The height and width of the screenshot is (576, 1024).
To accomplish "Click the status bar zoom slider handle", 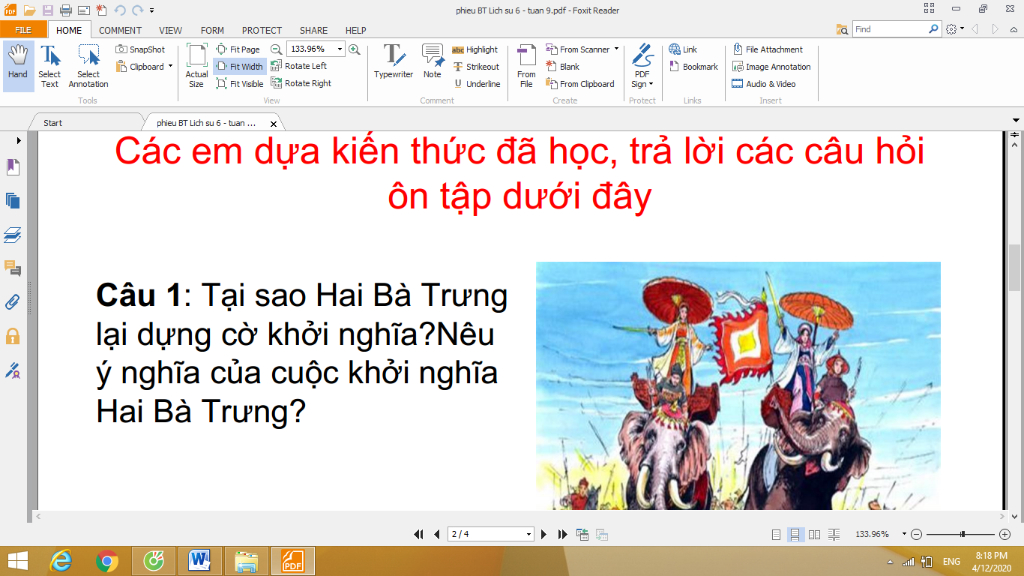I will click(962, 534).
